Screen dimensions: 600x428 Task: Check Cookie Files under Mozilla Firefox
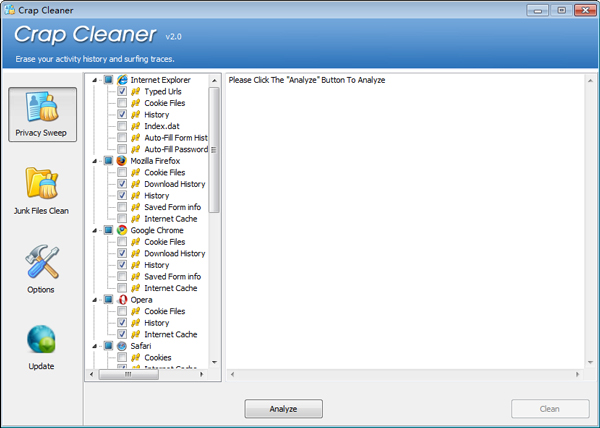tap(122, 172)
